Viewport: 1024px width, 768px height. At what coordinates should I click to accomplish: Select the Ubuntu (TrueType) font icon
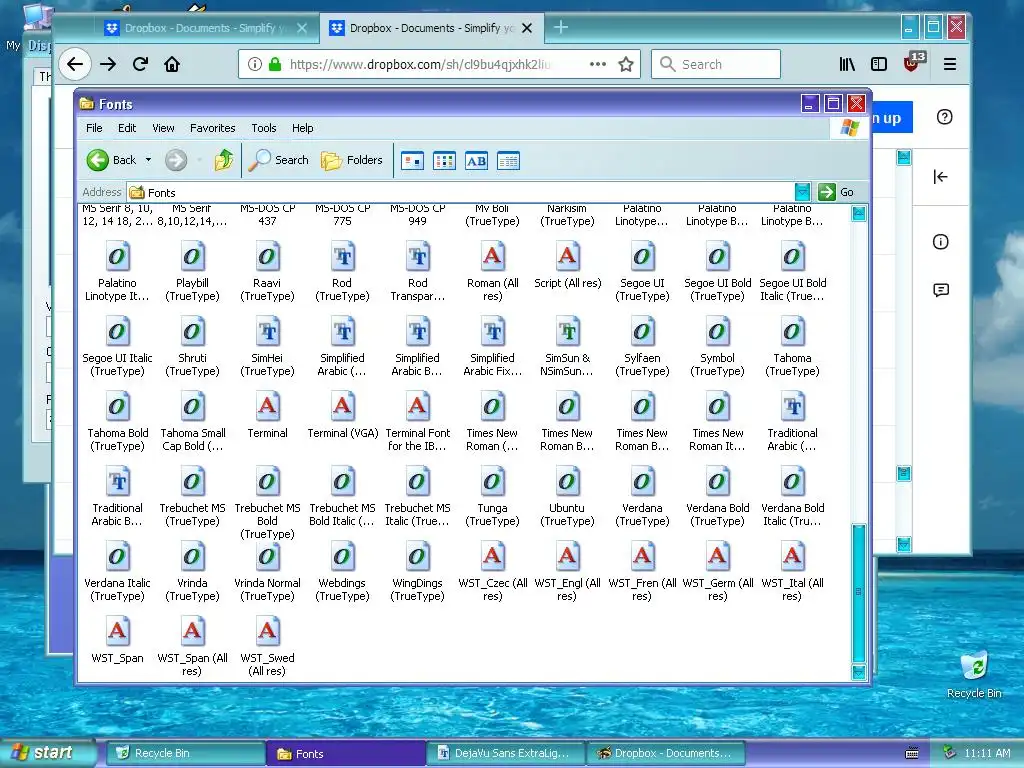pyautogui.click(x=568, y=481)
